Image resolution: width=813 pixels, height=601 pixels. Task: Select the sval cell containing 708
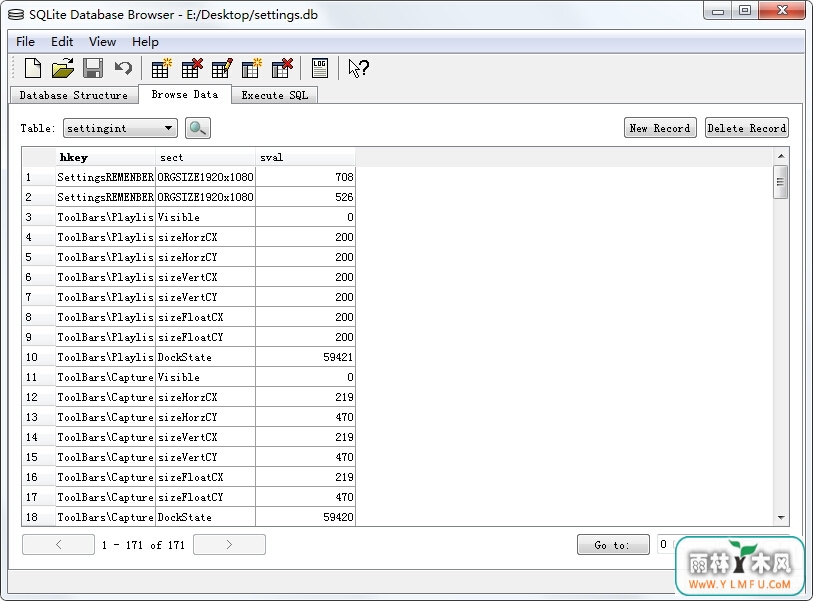(x=305, y=177)
